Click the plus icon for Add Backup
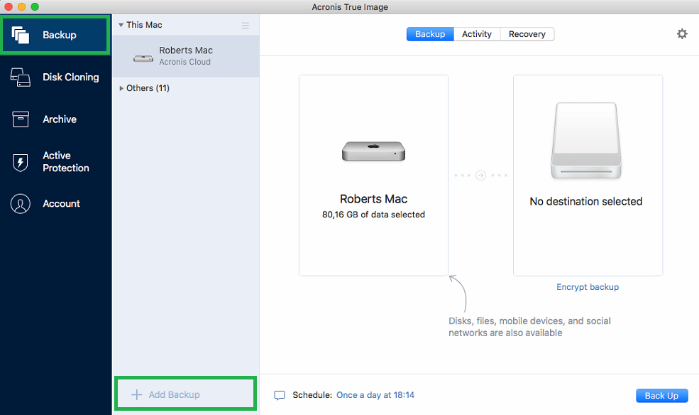The height and width of the screenshot is (415, 699). 136,394
